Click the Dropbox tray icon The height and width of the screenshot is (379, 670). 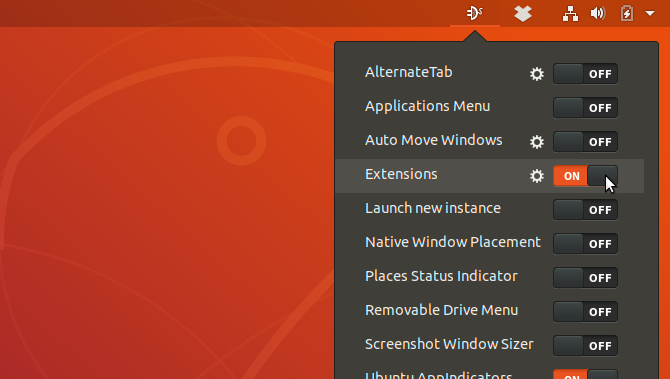(x=523, y=14)
